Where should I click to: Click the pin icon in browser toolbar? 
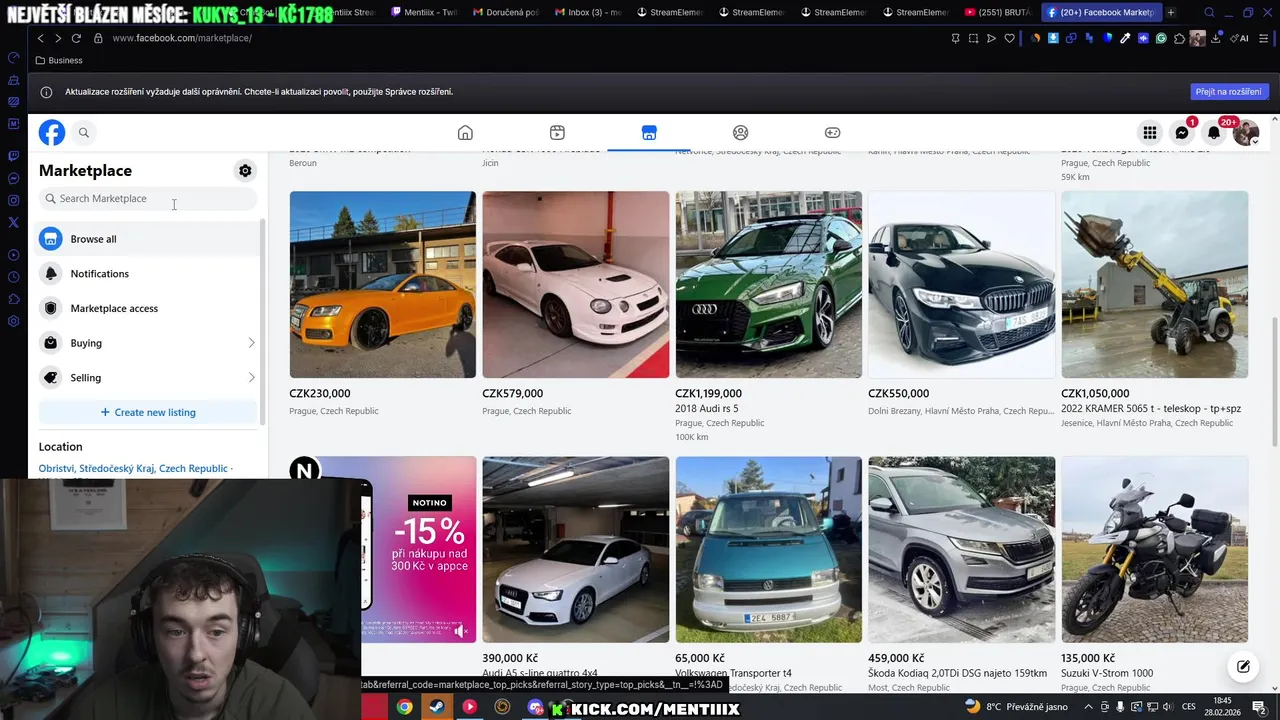[x=955, y=38]
